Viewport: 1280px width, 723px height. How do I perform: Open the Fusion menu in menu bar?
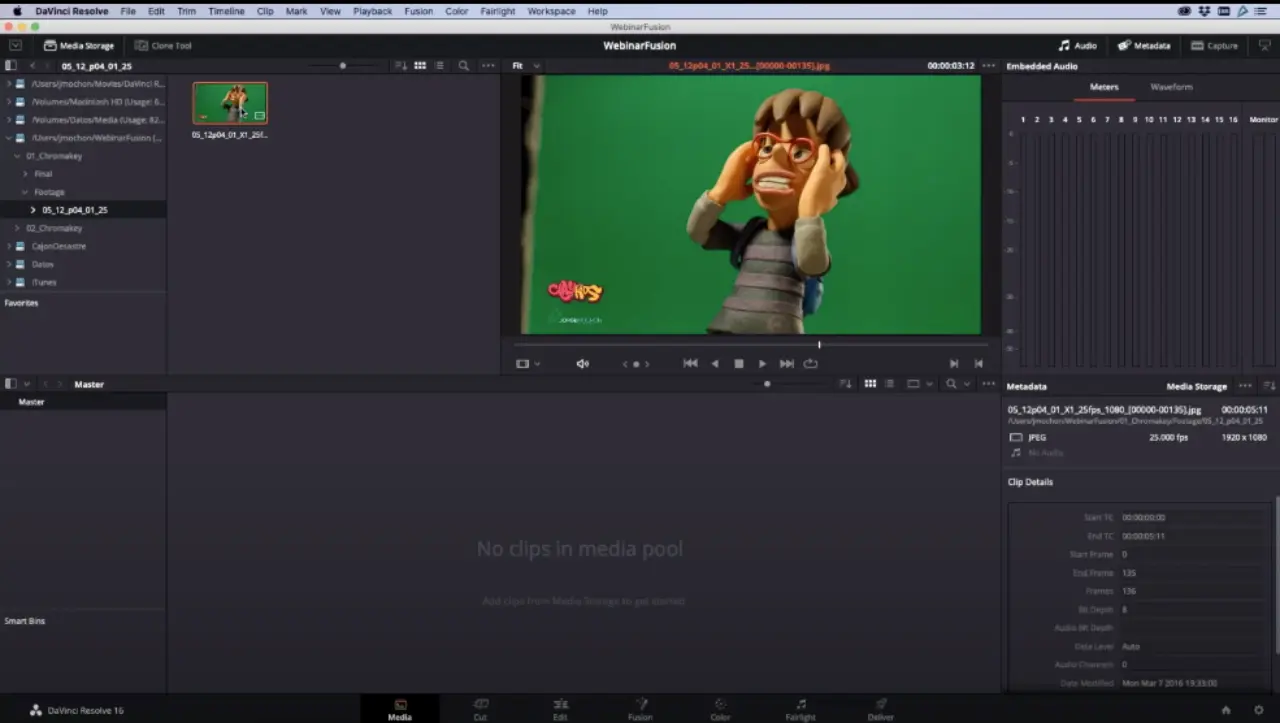[418, 11]
